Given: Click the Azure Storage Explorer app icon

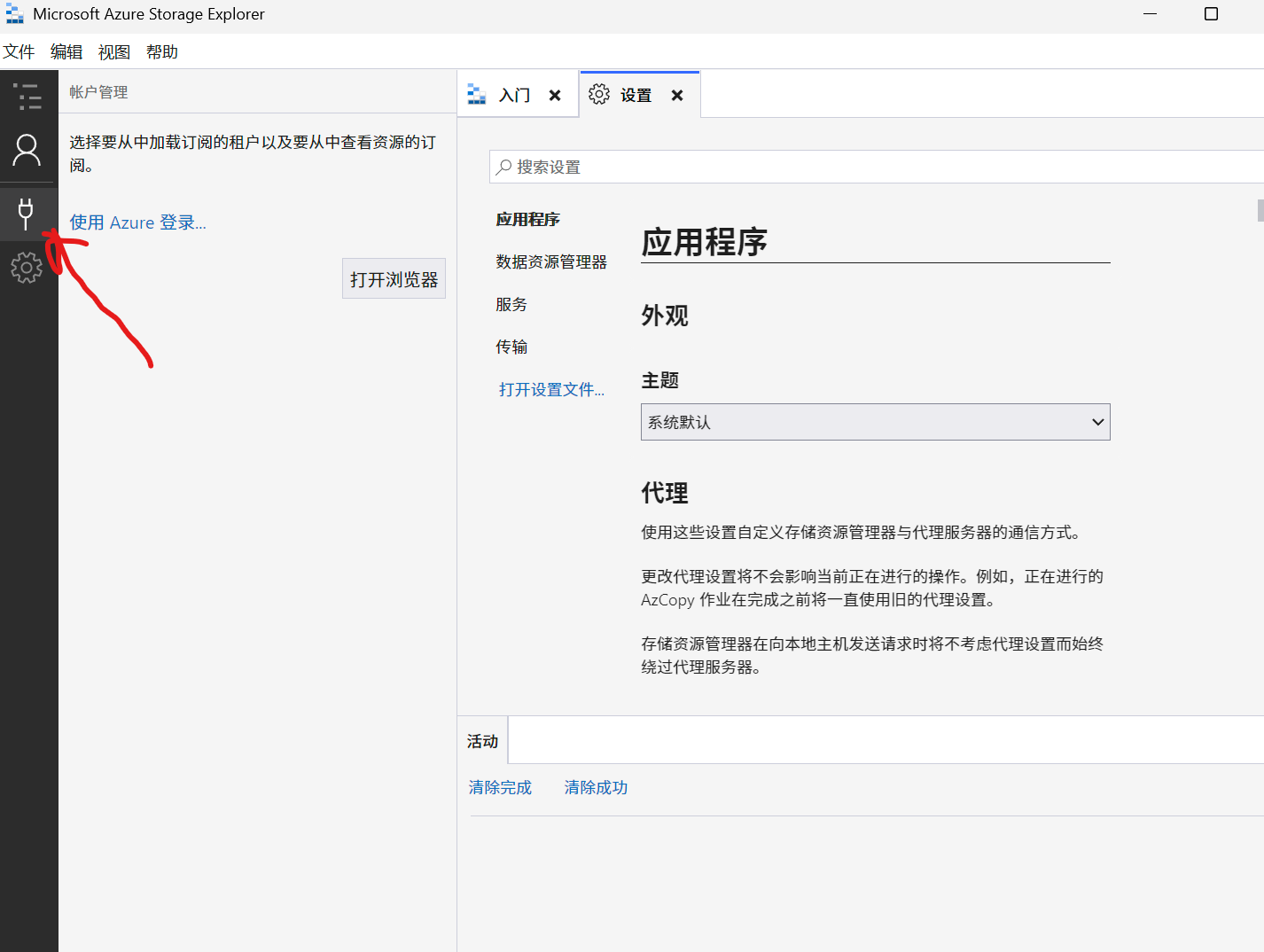Looking at the screenshot, I should tap(14, 14).
